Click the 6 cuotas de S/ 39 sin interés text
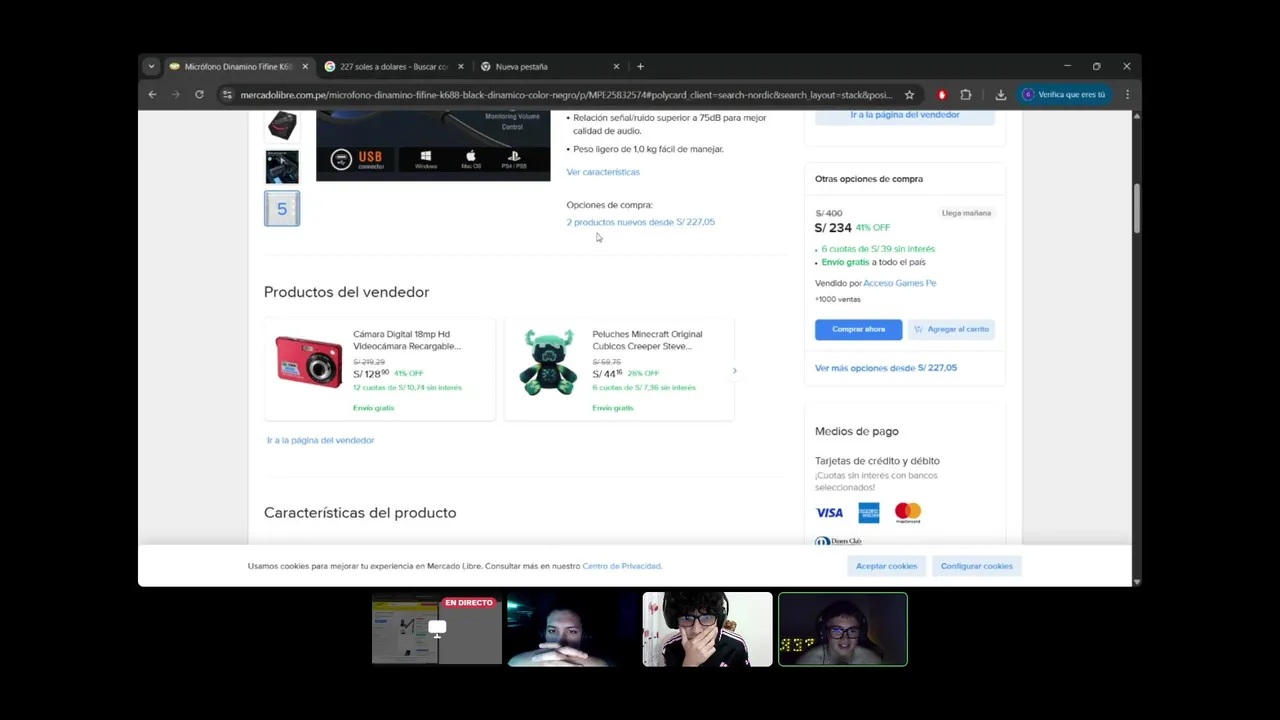This screenshot has width=1280, height=720. click(878, 249)
